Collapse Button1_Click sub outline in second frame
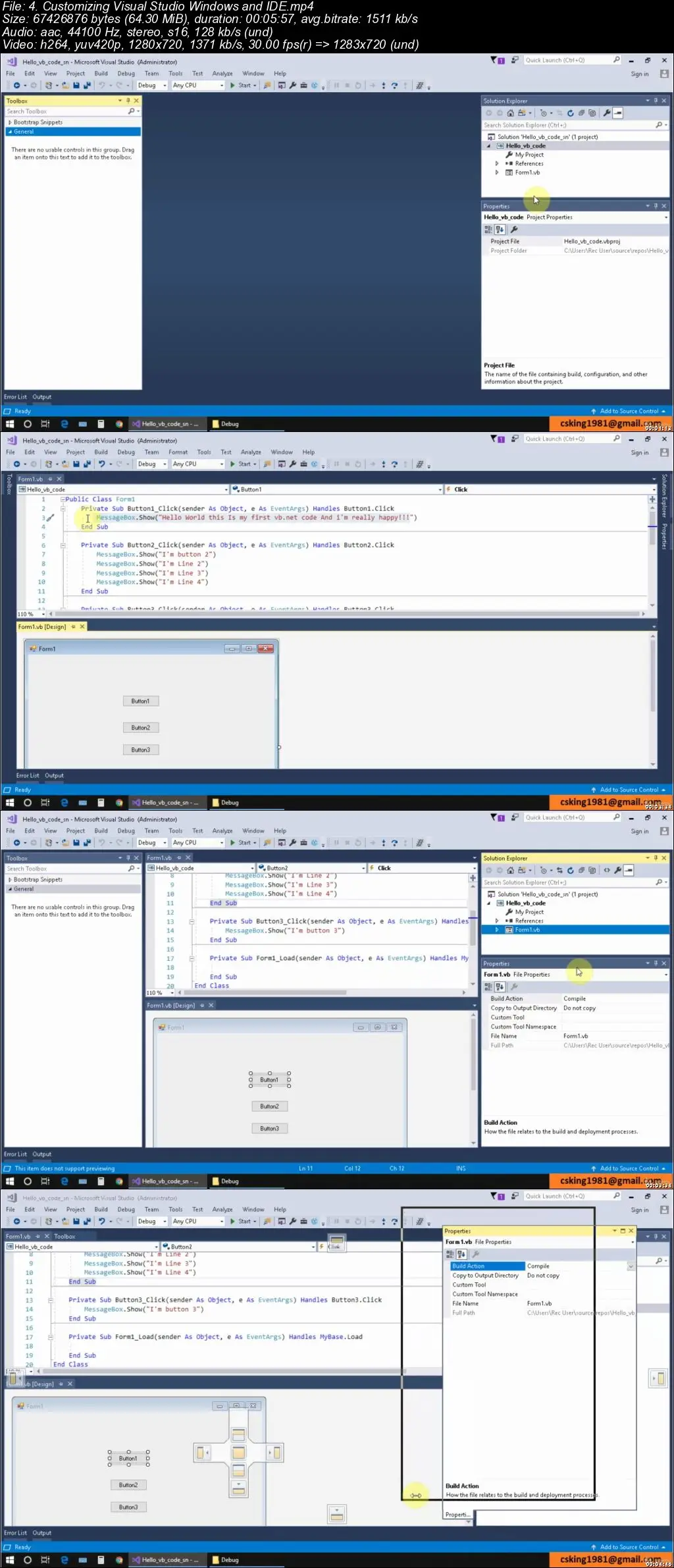The width and height of the screenshot is (674, 1568). click(x=63, y=509)
